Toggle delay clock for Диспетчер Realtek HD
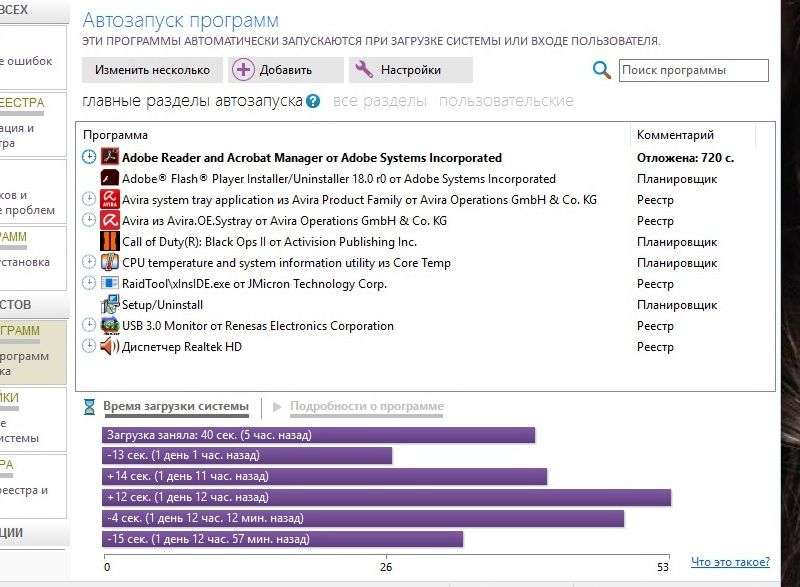The image size is (800, 587). [x=89, y=347]
